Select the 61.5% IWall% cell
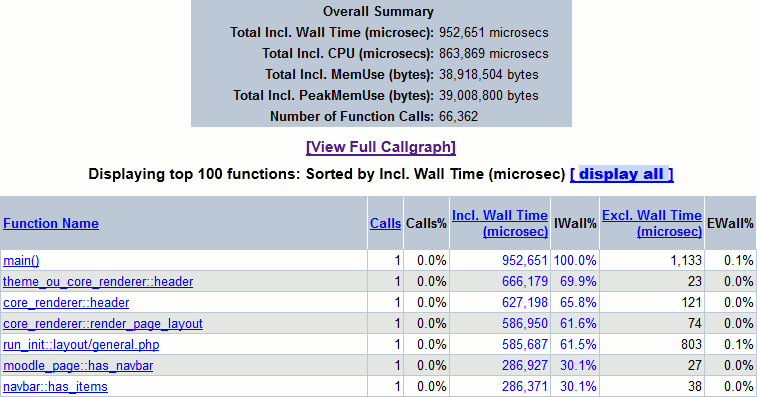Viewport: 757px width, 397px height. tap(578, 345)
